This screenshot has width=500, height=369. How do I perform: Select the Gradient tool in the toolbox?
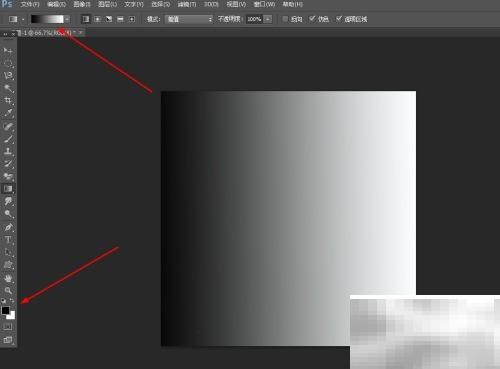8,189
